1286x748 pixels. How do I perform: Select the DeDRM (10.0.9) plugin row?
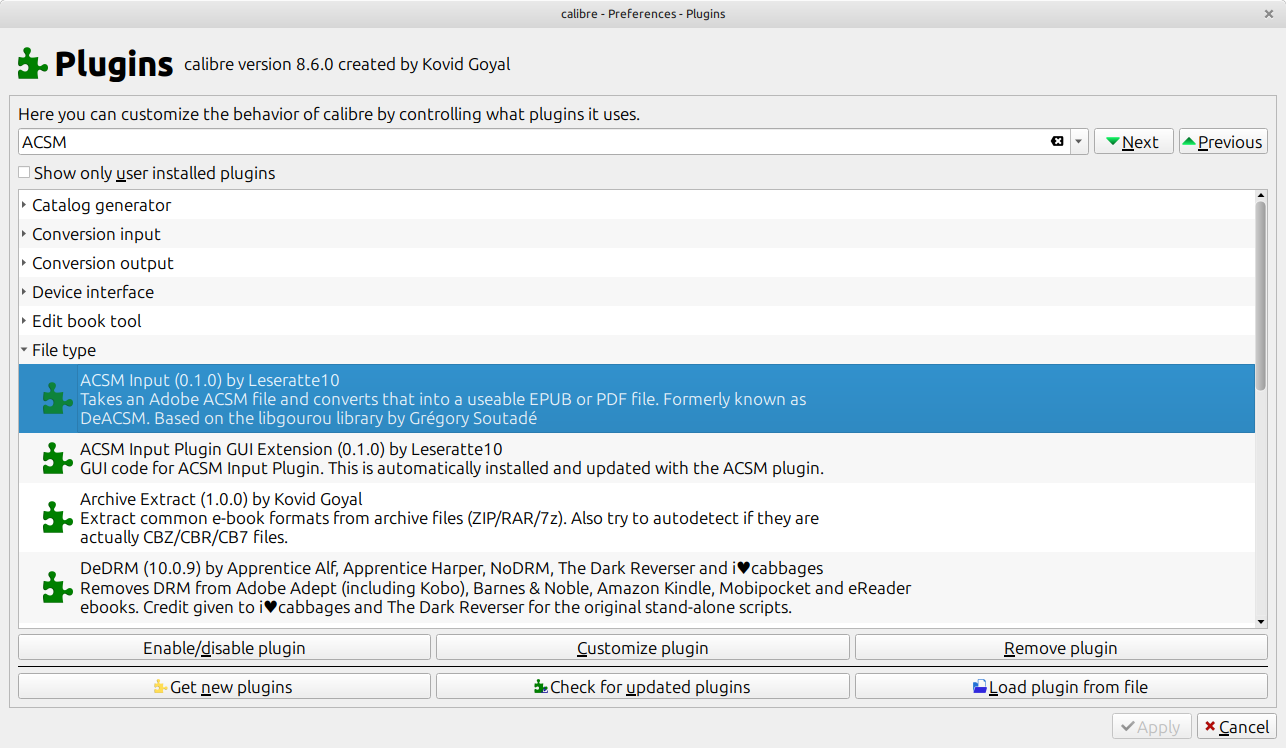tap(636, 587)
